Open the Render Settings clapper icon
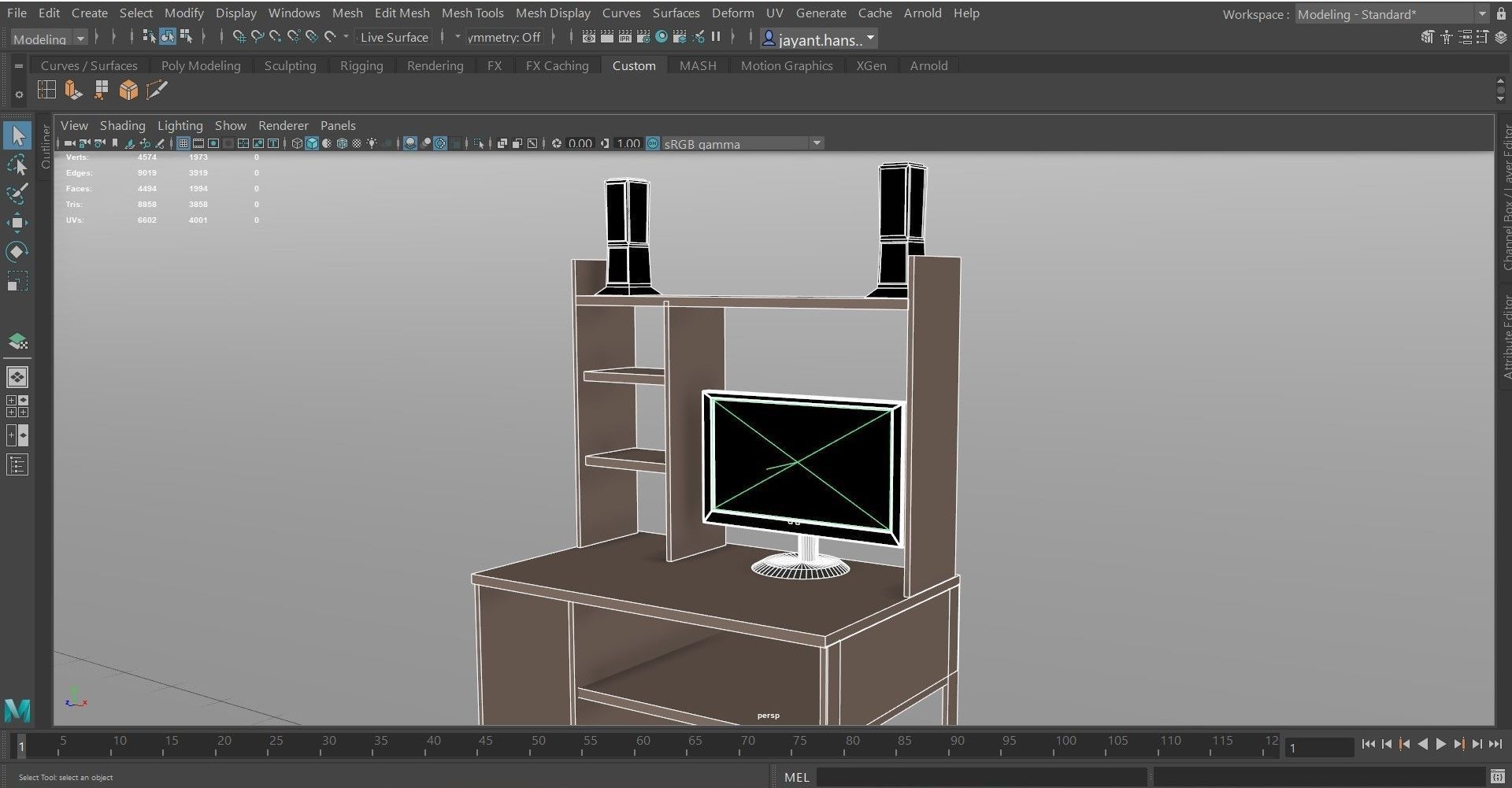The width and height of the screenshot is (1512, 788). [x=643, y=36]
